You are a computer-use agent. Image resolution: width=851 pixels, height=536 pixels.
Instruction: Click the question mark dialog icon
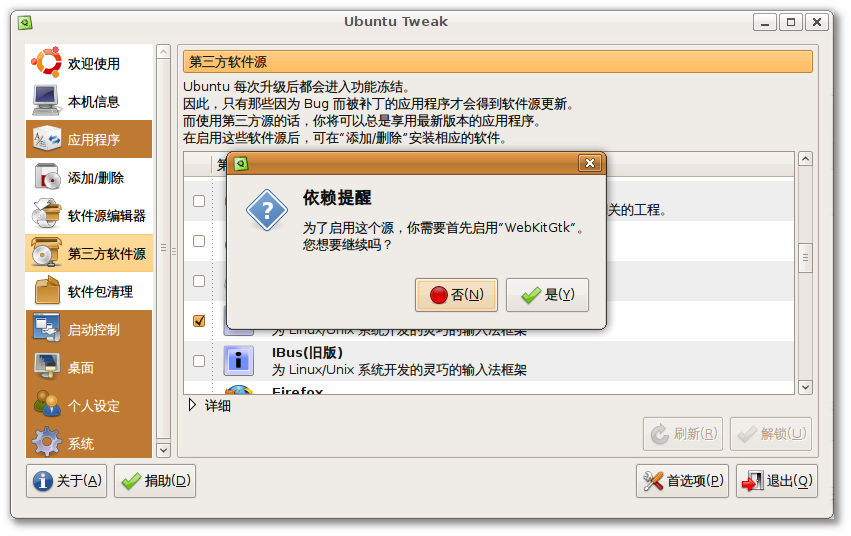point(266,210)
